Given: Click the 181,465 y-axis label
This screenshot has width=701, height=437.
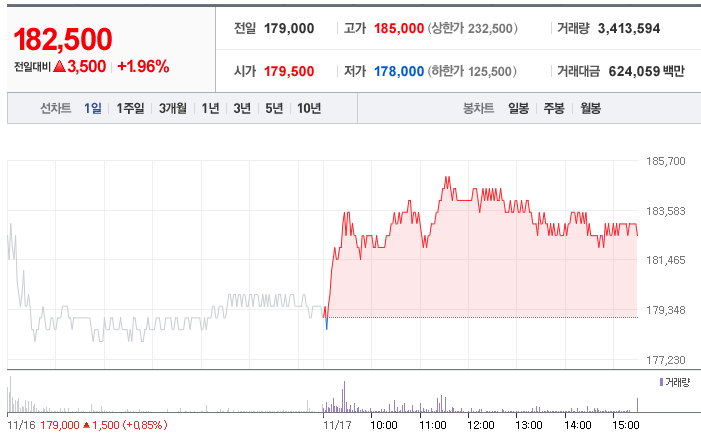Looking at the screenshot, I should tap(666, 260).
